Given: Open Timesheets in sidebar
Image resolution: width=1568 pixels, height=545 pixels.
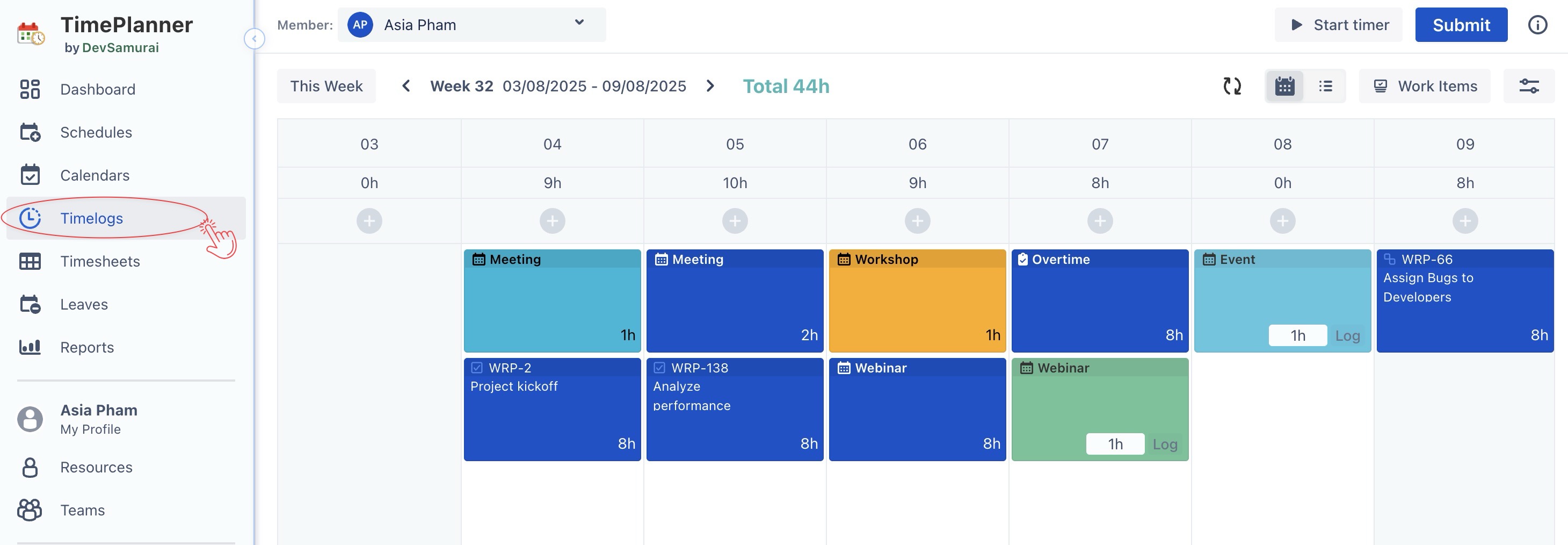Looking at the screenshot, I should click(100, 261).
